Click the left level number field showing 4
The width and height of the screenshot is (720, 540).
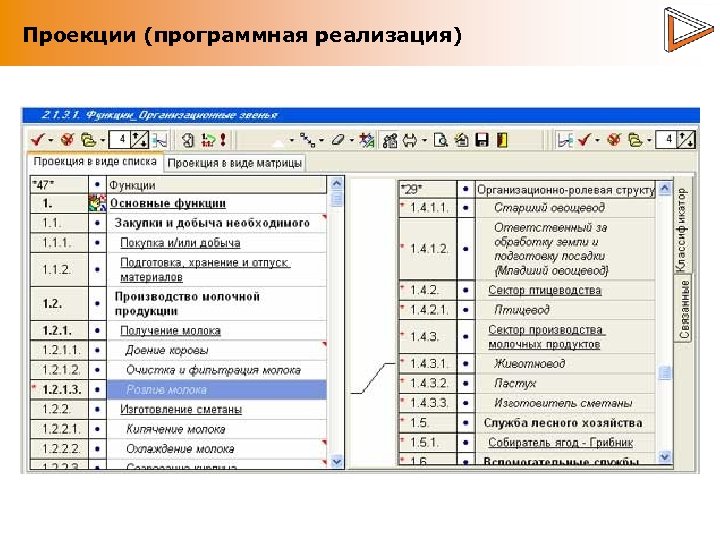(x=119, y=139)
